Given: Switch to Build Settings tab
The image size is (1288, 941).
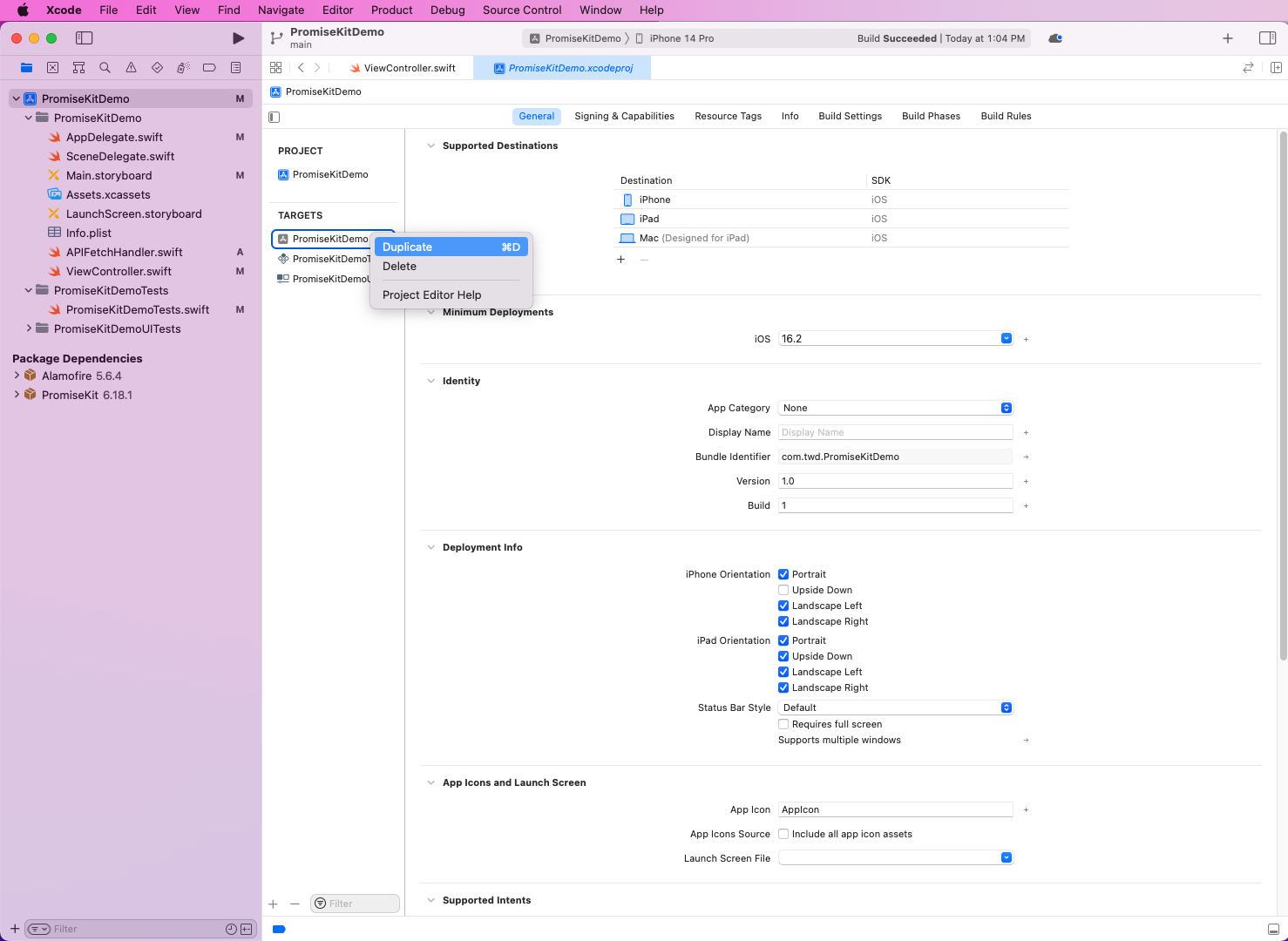Looking at the screenshot, I should [850, 116].
